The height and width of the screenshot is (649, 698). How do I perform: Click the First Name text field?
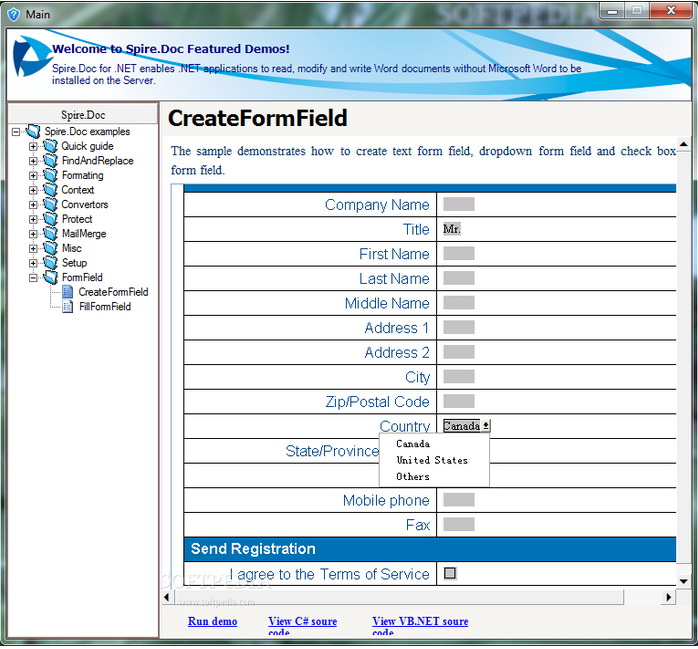459,254
